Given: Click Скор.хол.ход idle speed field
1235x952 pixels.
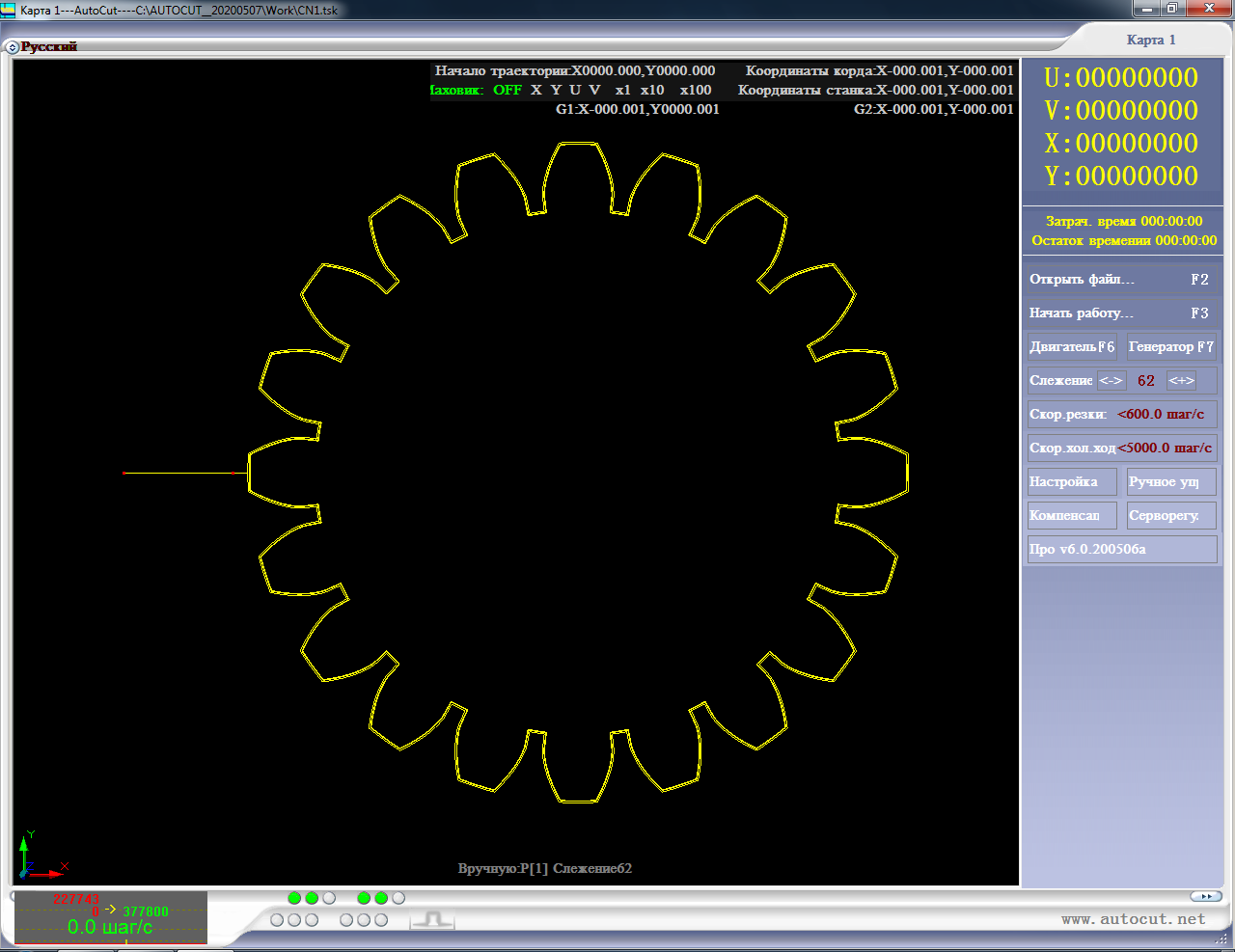Looking at the screenshot, I should (x=1122, y=449).
